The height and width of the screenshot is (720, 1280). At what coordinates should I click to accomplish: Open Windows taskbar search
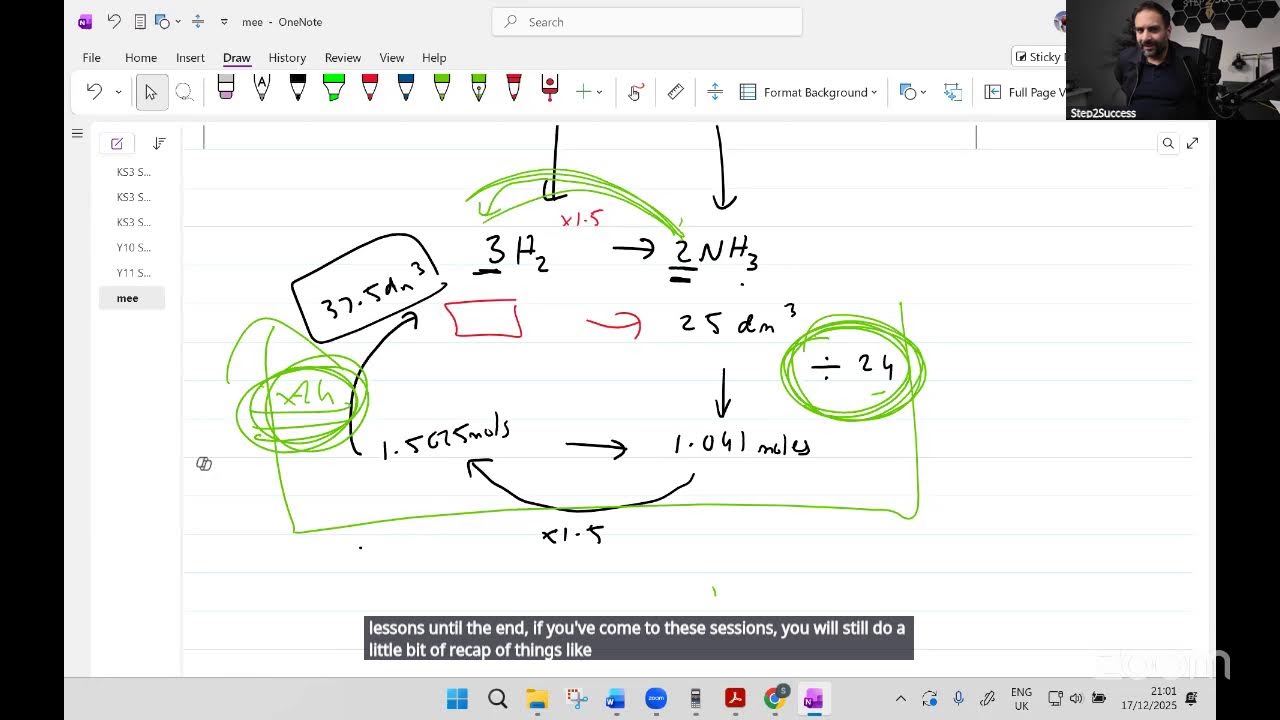coord(497,698)
